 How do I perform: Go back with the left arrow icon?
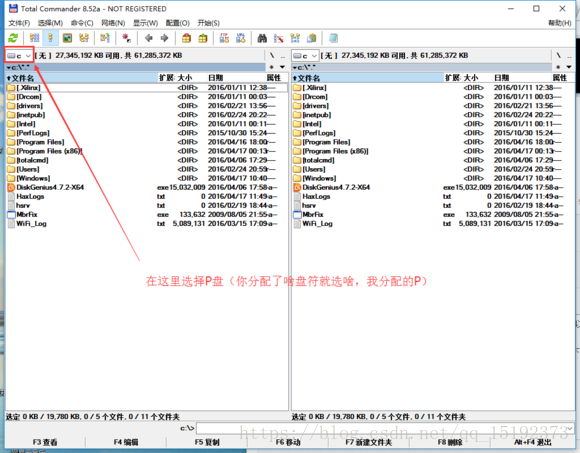click(x=149, y=38)
